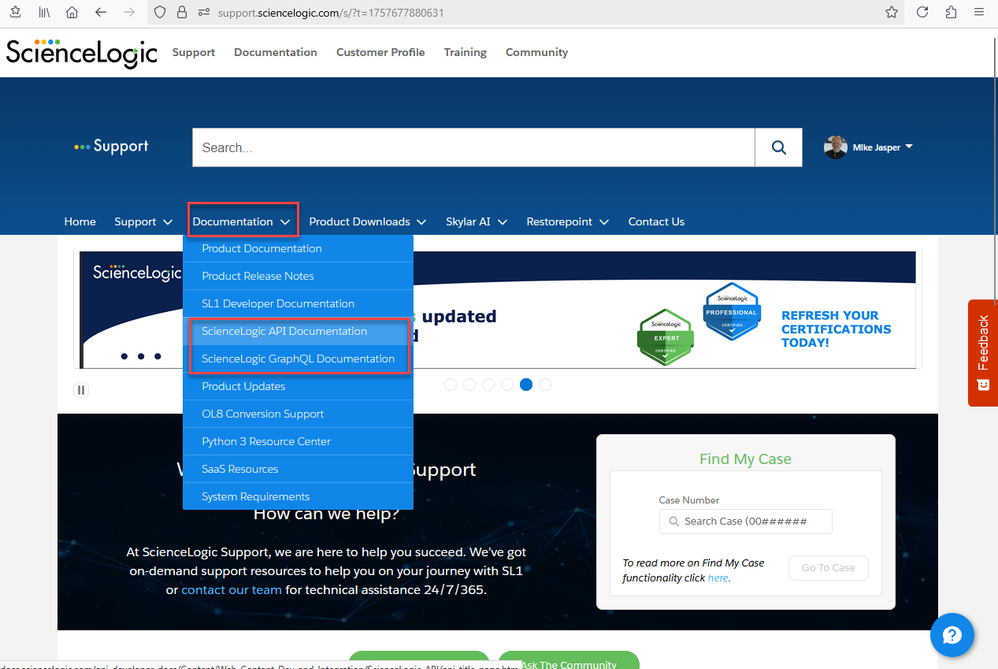
Task: Bookmark page with the star icon
Action: tap(891, 12)
